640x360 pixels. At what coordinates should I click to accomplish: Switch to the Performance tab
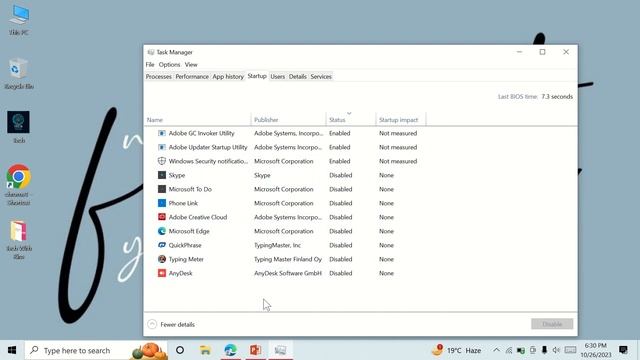pyautogui.click(x=192, y=76)
